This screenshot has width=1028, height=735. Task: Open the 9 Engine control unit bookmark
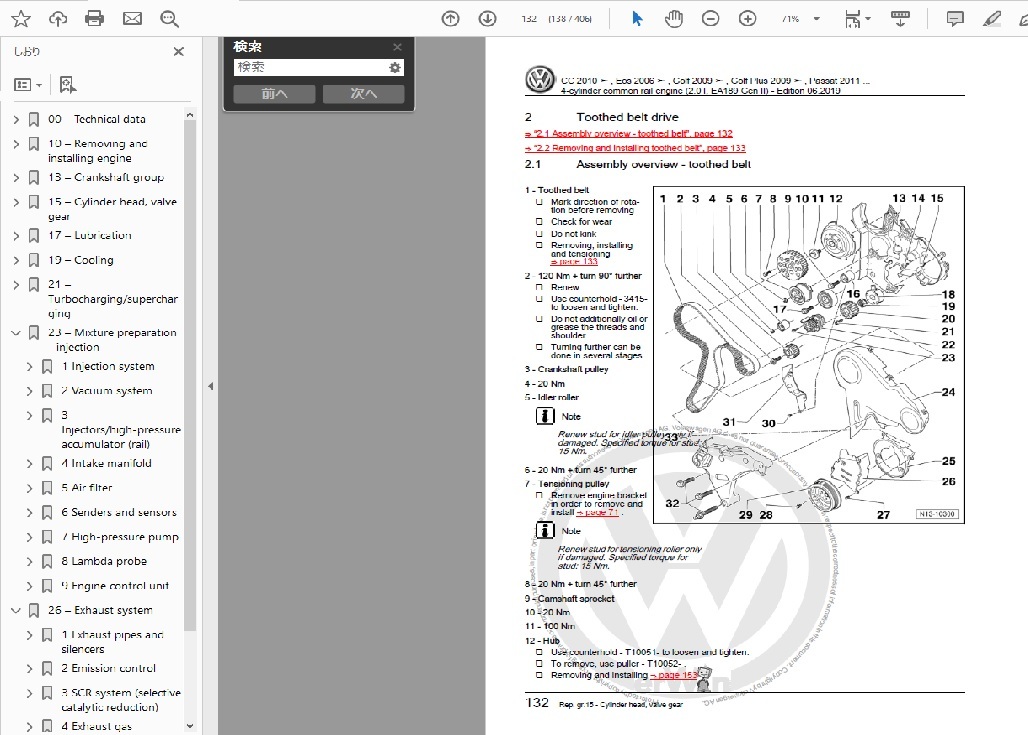coord(115,586)
